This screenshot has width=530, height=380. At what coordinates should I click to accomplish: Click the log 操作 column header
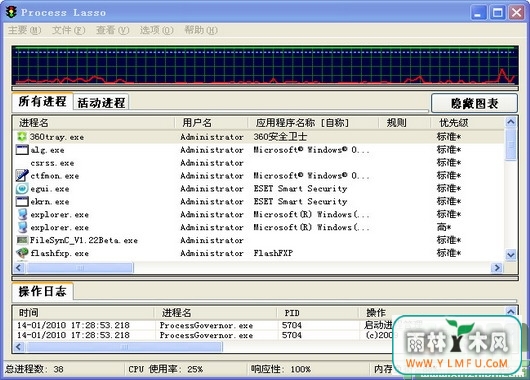click(376, 313)
